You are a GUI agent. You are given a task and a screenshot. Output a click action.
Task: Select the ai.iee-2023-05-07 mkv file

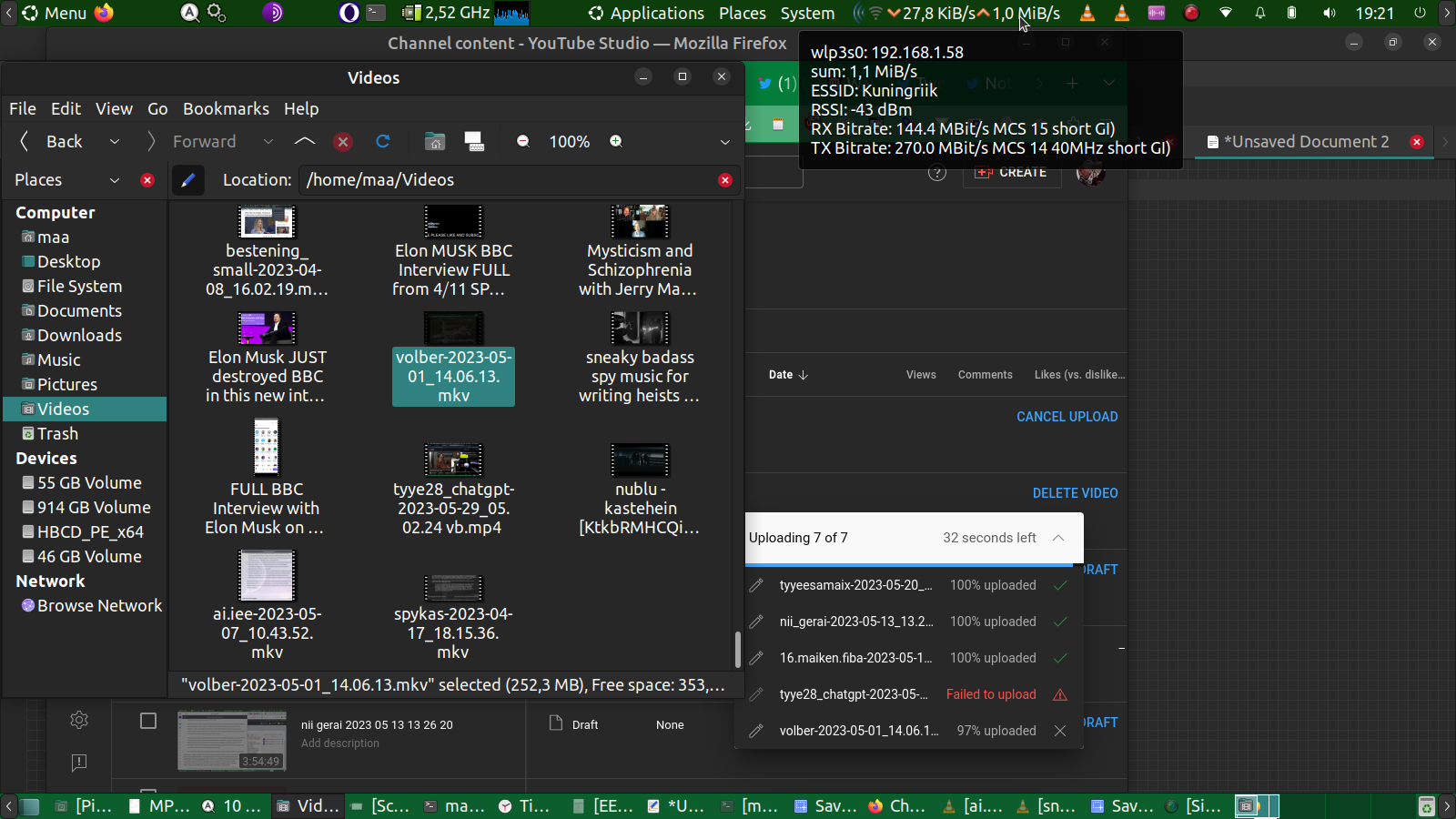click(x=267, y=606)
